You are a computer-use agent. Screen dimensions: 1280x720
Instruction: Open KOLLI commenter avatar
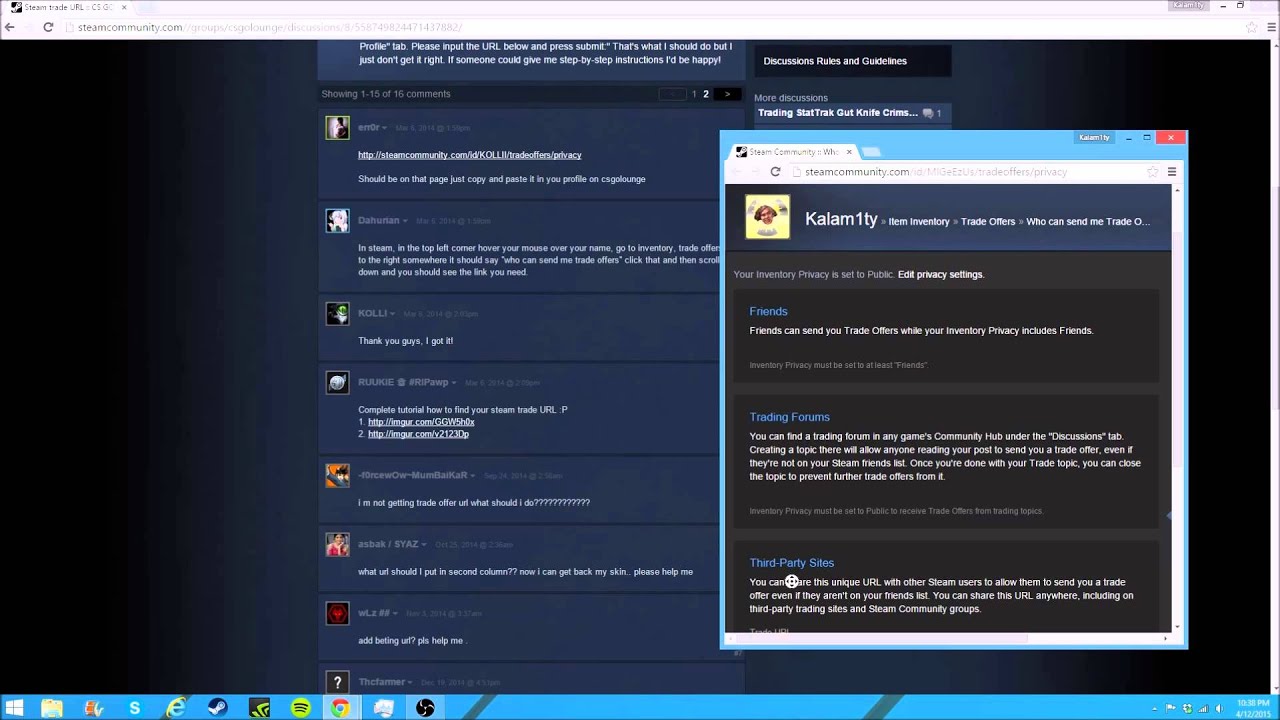click(x=337, y=314)
